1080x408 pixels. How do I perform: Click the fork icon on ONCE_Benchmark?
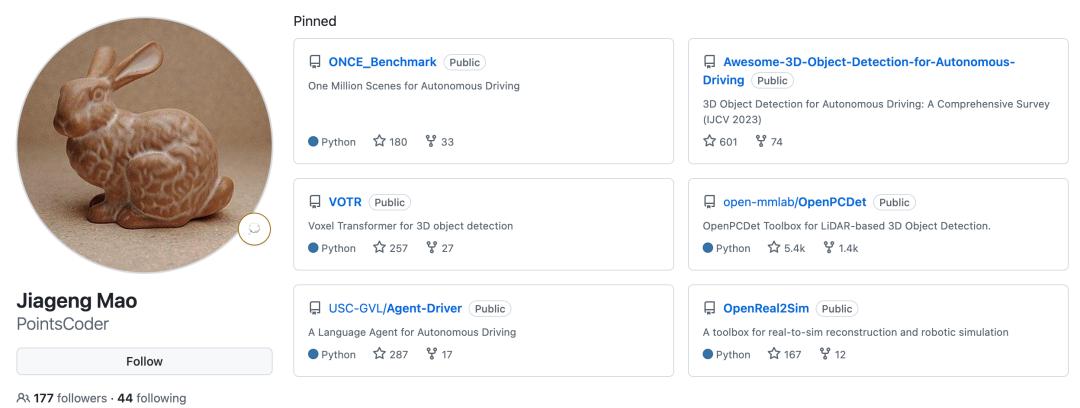point(431,142)
